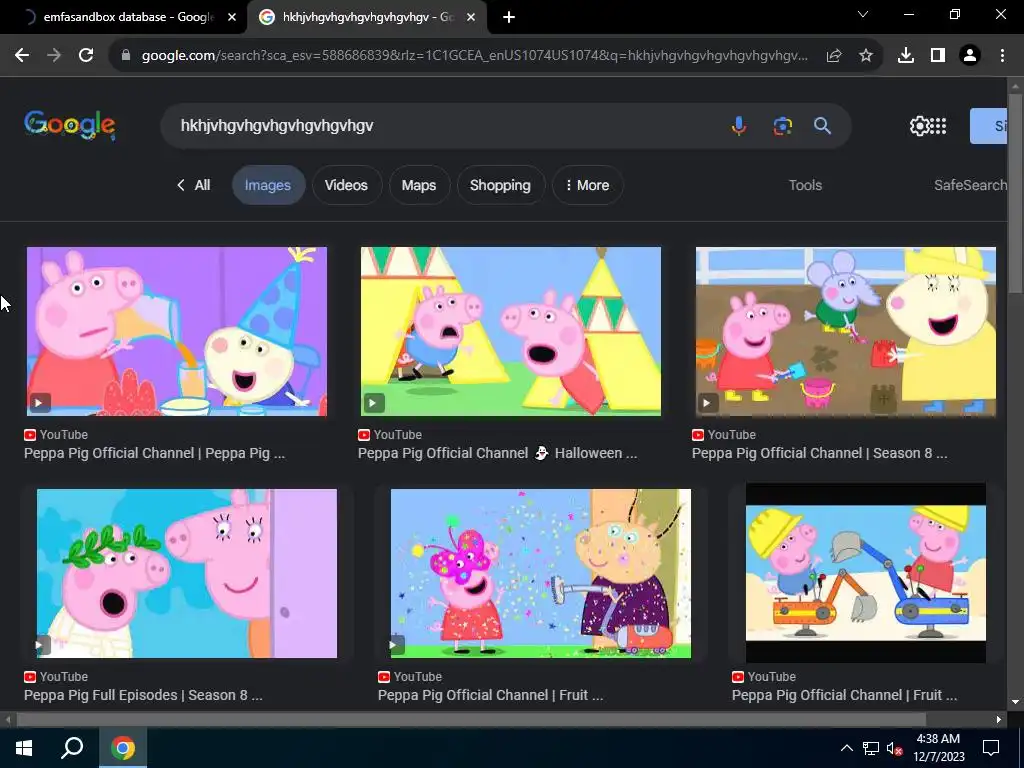Viewport: 1024px width, 768px height.
Task: Open Google quick settings gear
Action: pyautogui.click(x=919, y=126)
